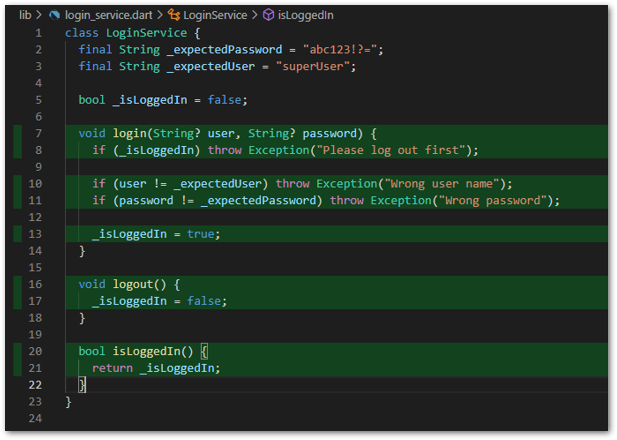Click the logout method name on line 16
This screenshot has height=440, width=617.
tap(133, 284)
